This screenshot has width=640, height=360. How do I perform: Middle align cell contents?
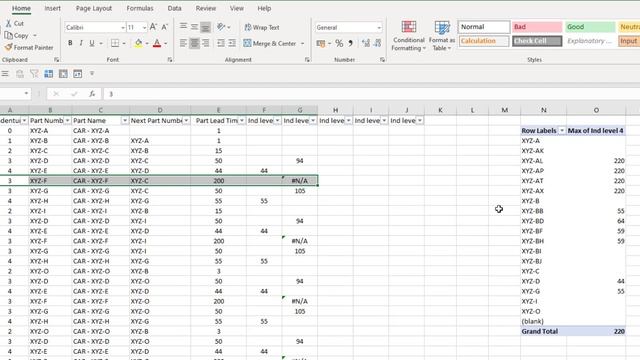click(194, 27)
